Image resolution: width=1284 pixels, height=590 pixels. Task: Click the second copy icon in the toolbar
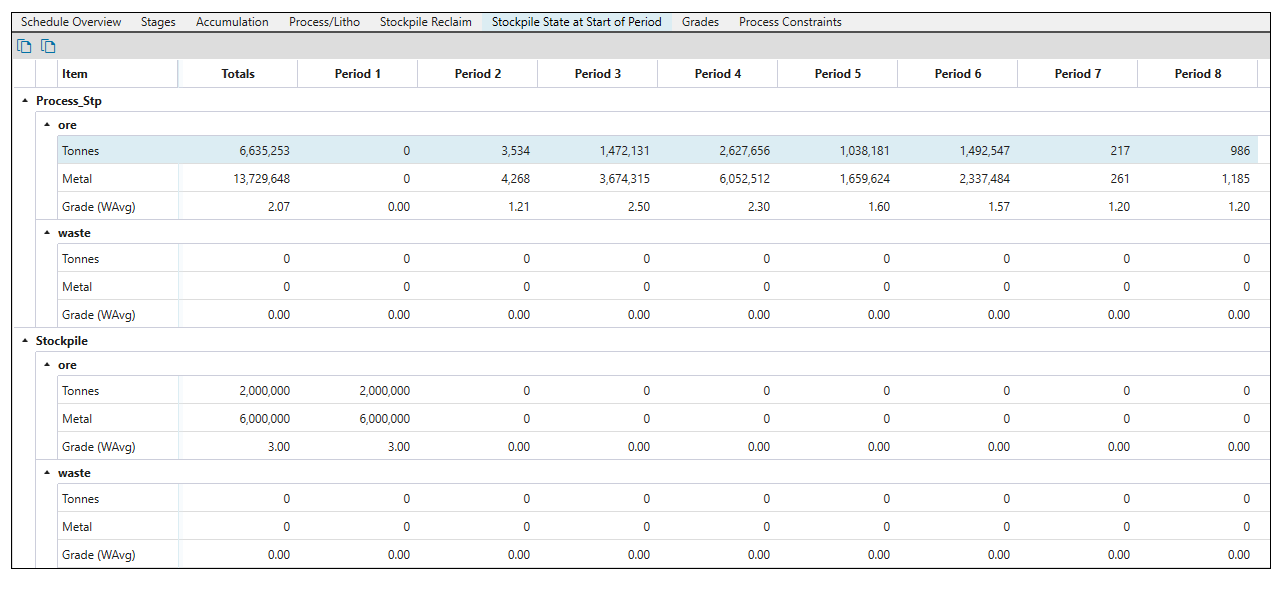coord(48,46)
